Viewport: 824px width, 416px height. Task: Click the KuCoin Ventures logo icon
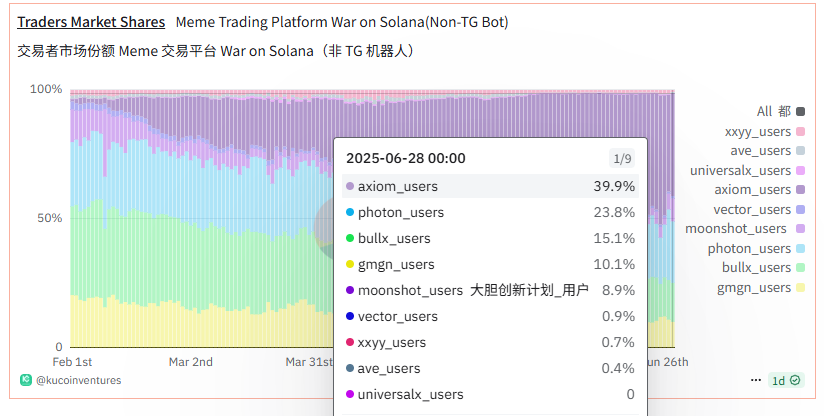click(26, 380)
